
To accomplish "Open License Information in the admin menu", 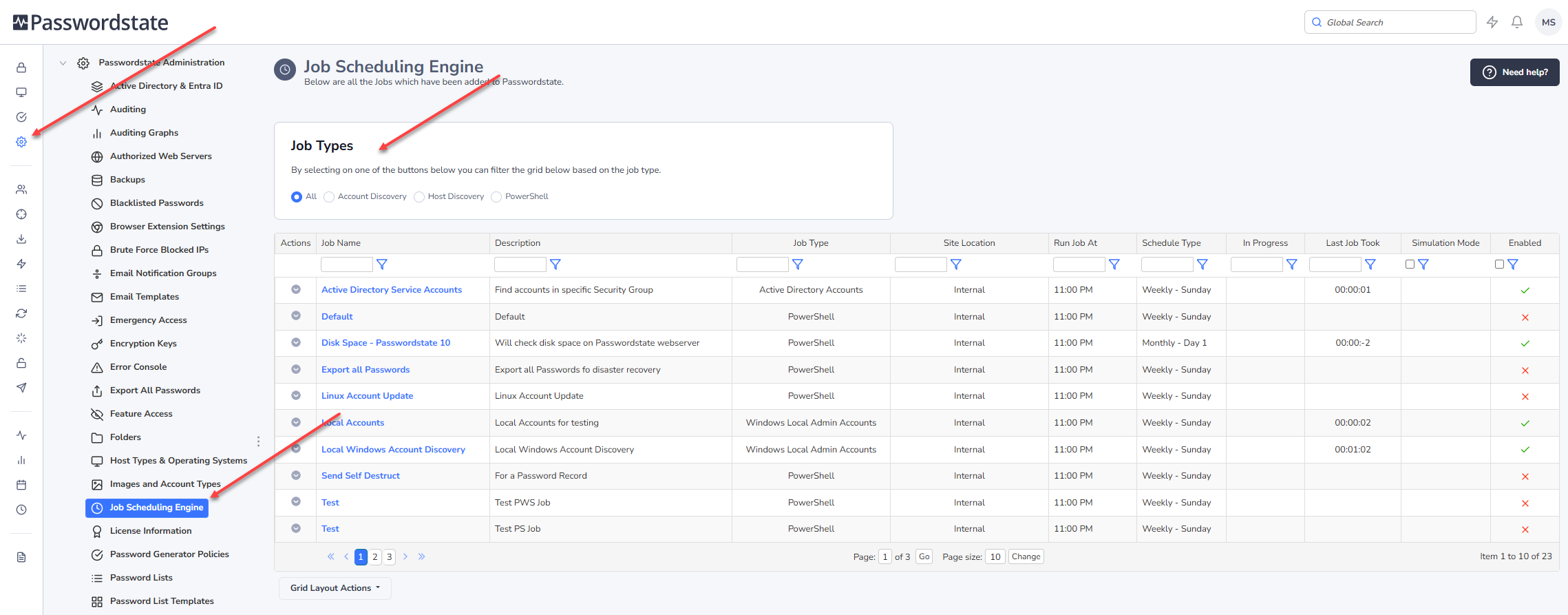I will 151,531.
